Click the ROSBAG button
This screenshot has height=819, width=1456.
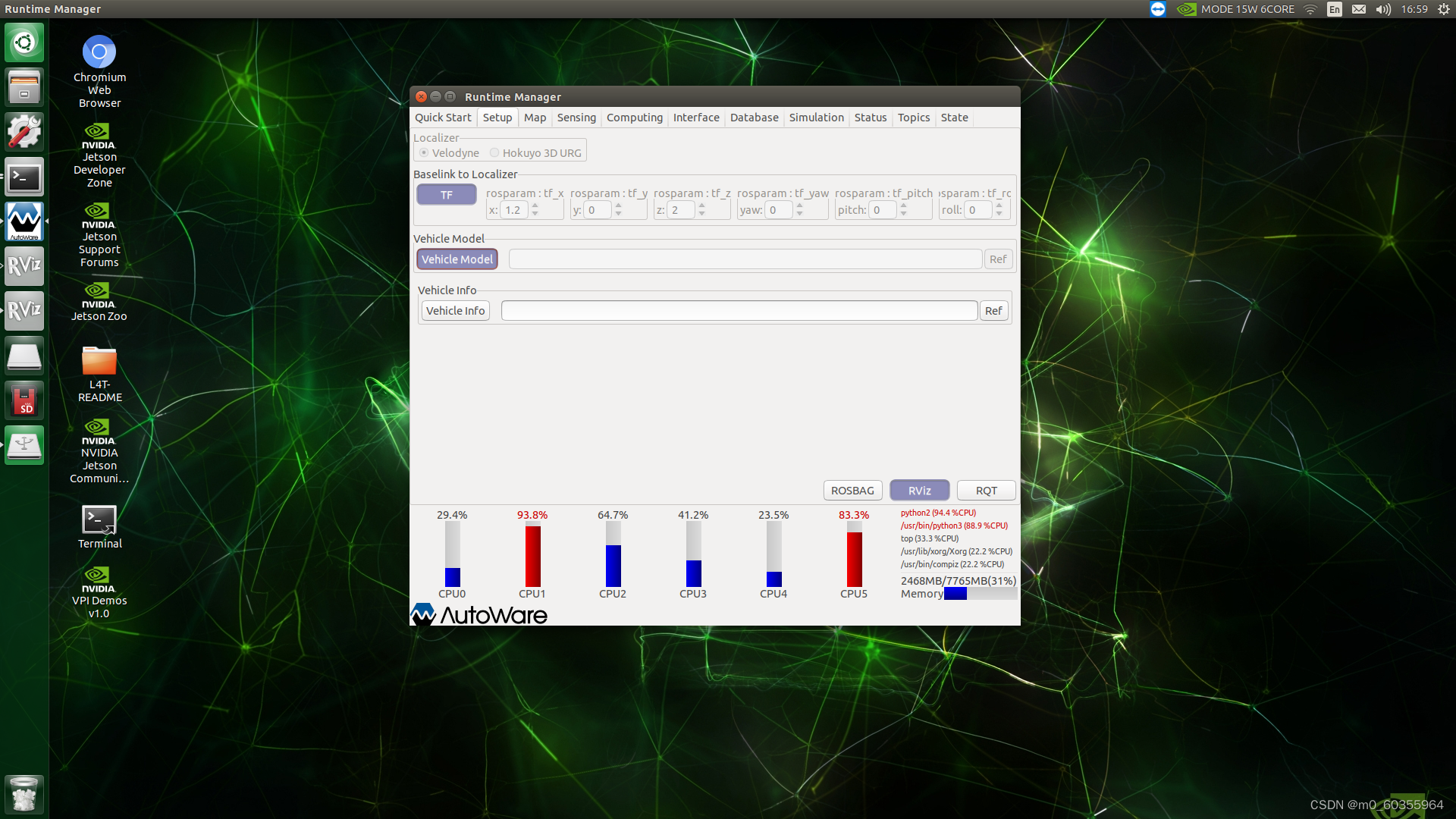click(852, 491)
